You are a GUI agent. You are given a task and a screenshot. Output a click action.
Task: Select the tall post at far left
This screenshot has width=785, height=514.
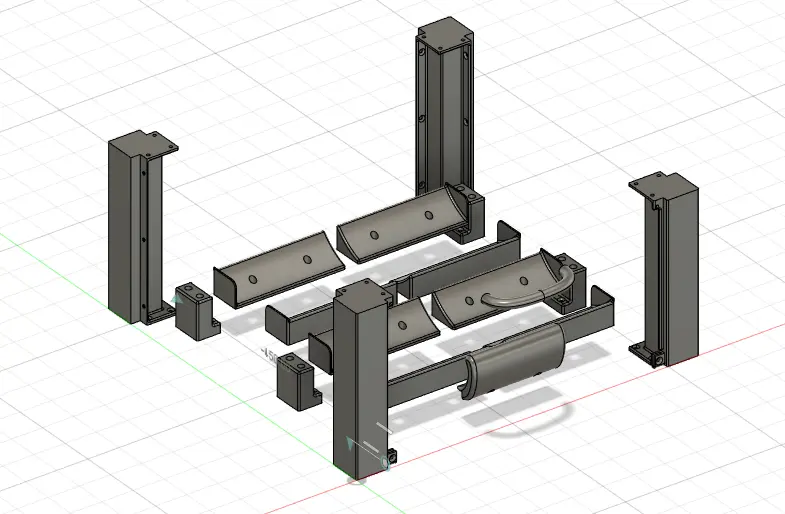click(x=133, y=228)
